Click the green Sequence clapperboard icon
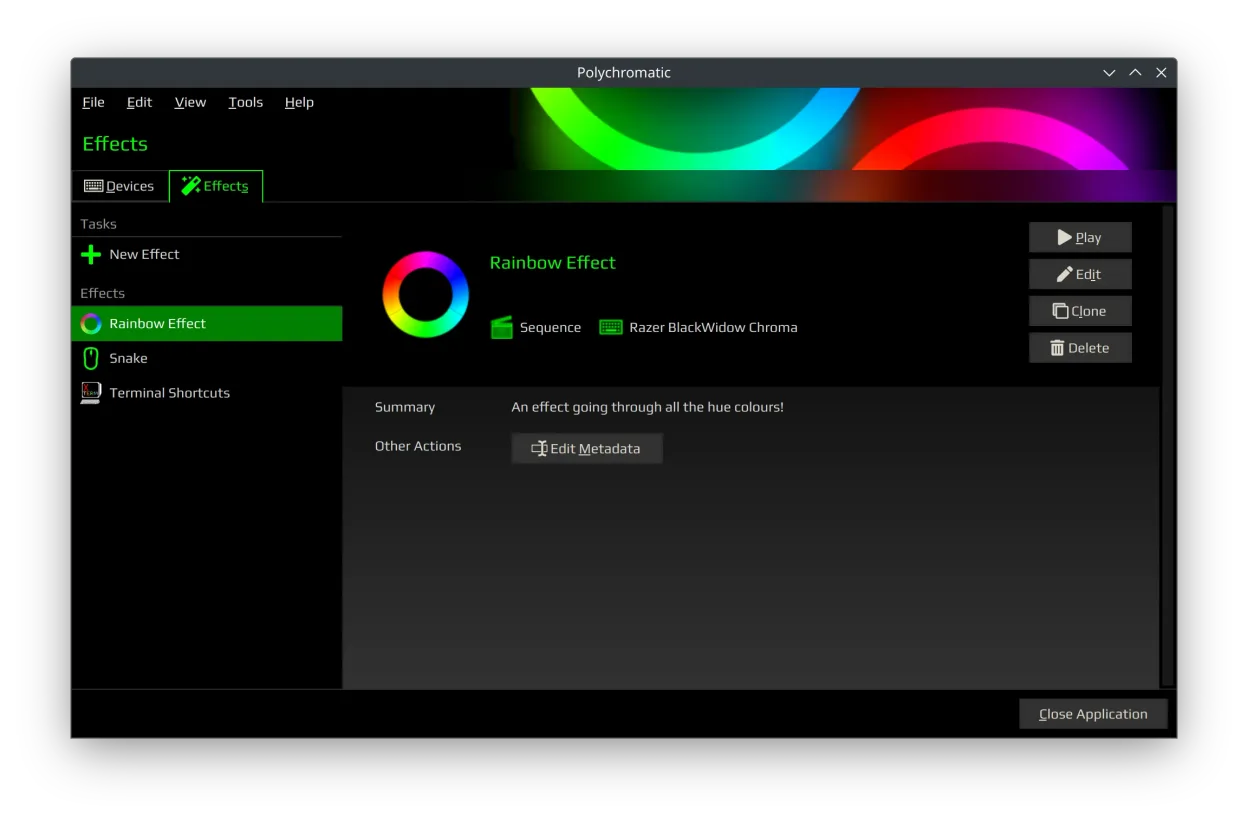 coord(502,327)
